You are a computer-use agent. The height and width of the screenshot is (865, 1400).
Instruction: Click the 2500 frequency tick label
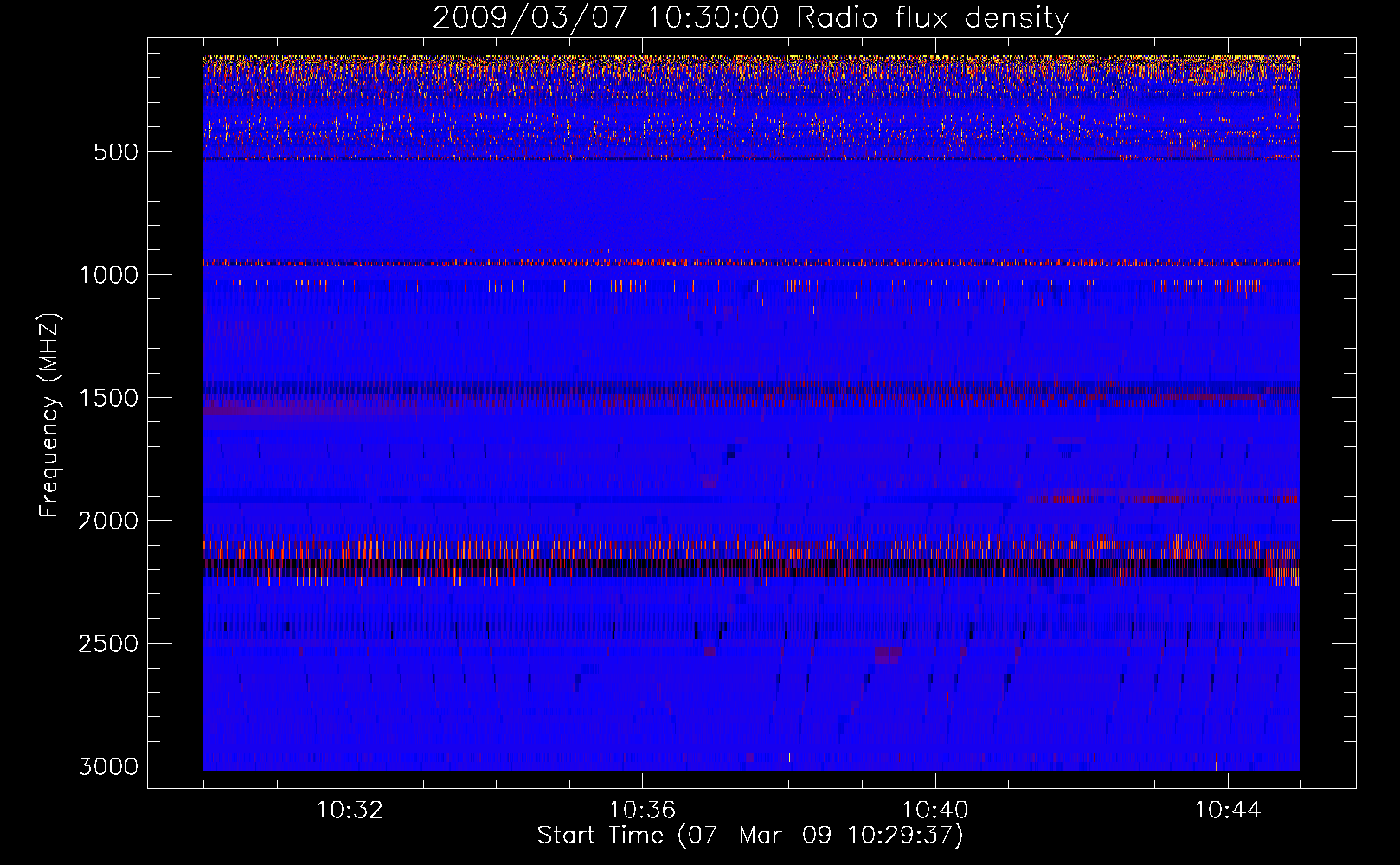[x=108, y=644]
